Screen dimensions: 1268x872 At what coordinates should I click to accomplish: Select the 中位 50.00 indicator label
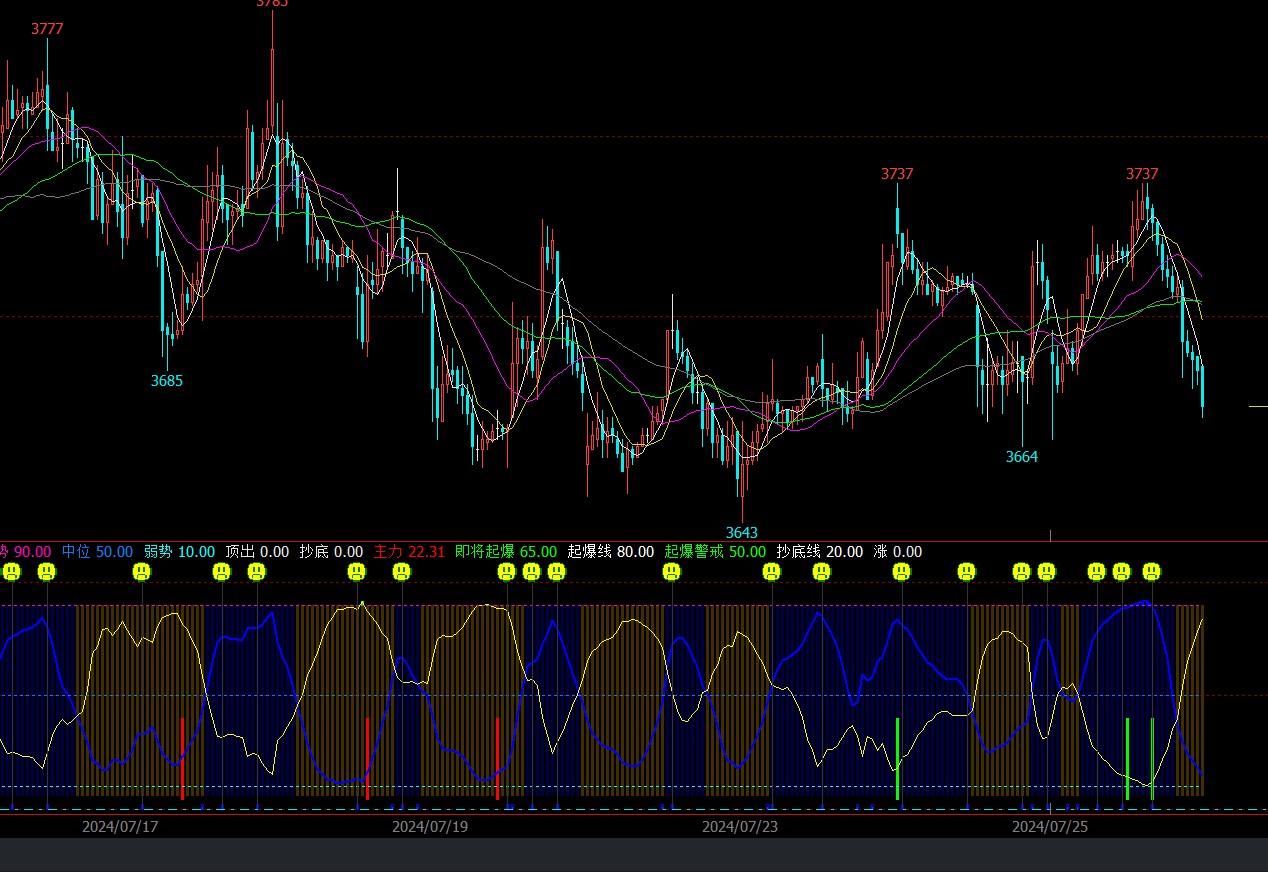[x=97, y=552]
